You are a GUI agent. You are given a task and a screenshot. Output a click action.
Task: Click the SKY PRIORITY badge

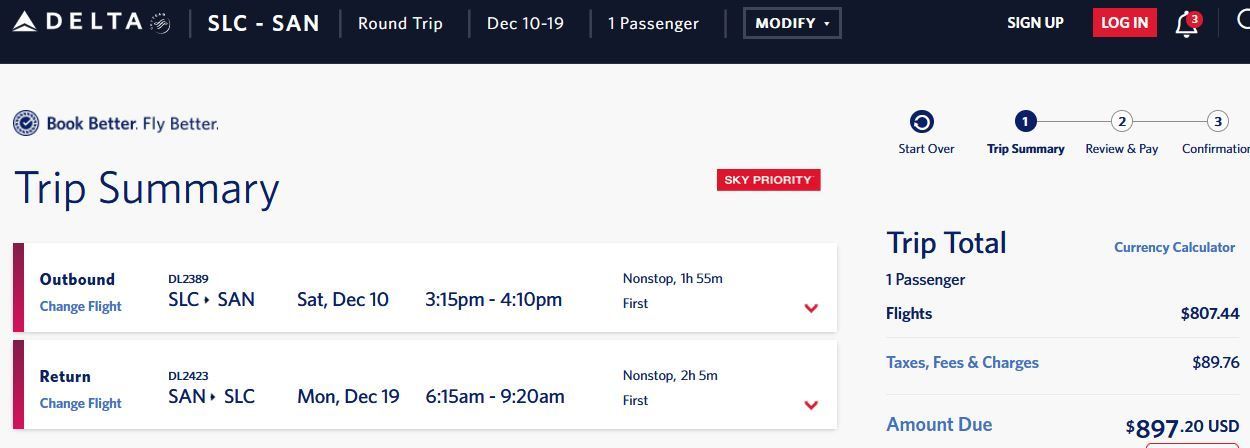(x=768, y=180)
